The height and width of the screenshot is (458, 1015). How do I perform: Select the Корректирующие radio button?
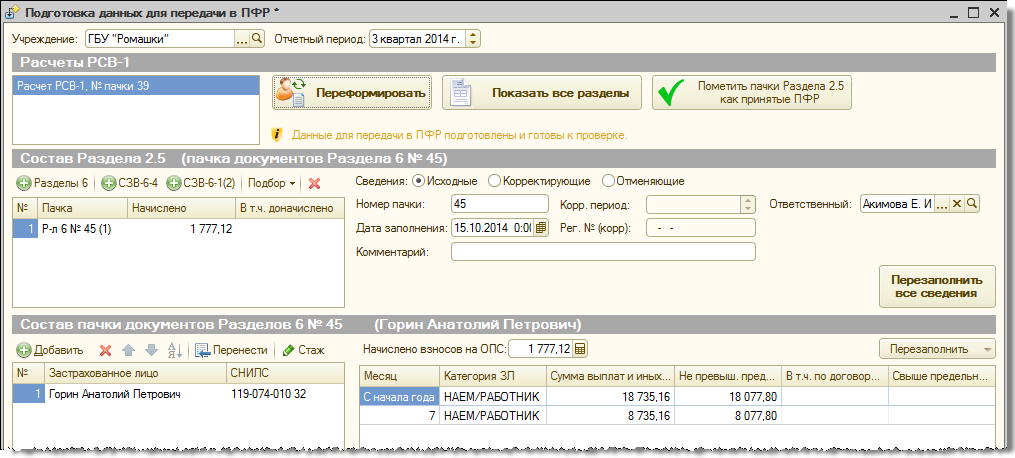point(494,181)
